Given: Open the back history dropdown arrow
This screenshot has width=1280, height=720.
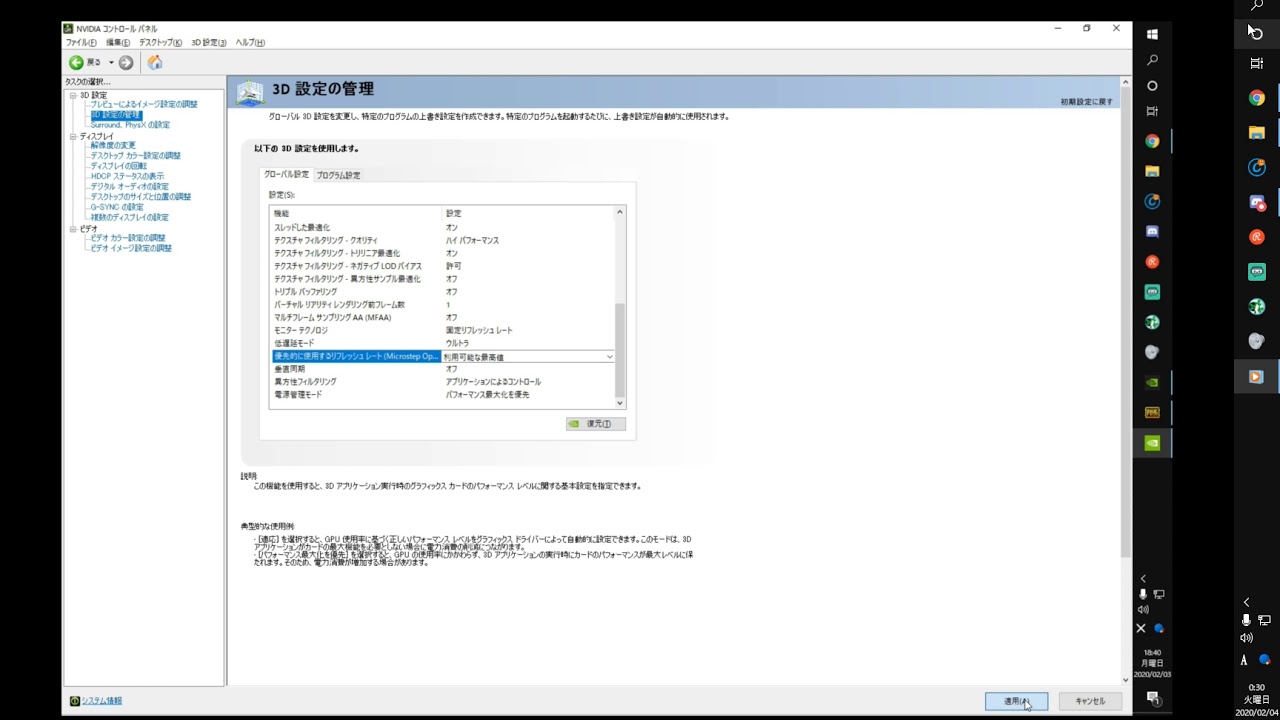Looking at the screenshot, I should click(x=111, y=63).
